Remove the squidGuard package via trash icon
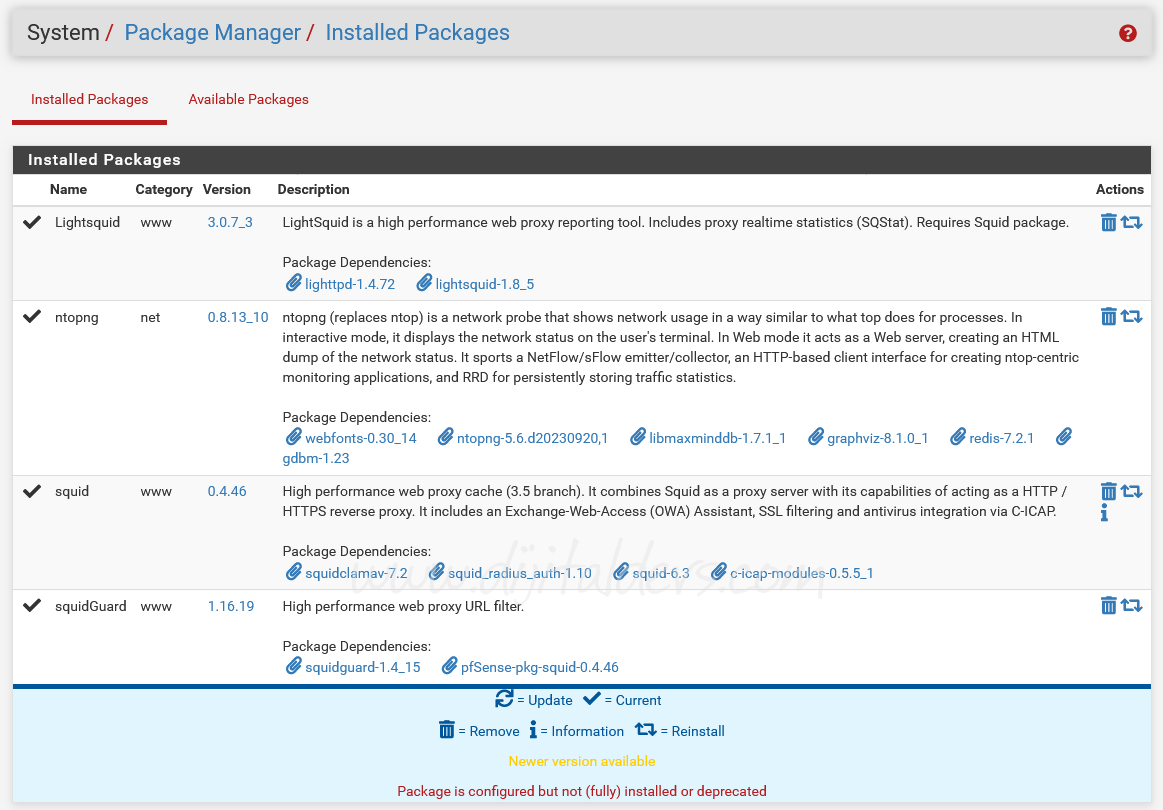1163x810 pixels. [x=1108, y=605]
